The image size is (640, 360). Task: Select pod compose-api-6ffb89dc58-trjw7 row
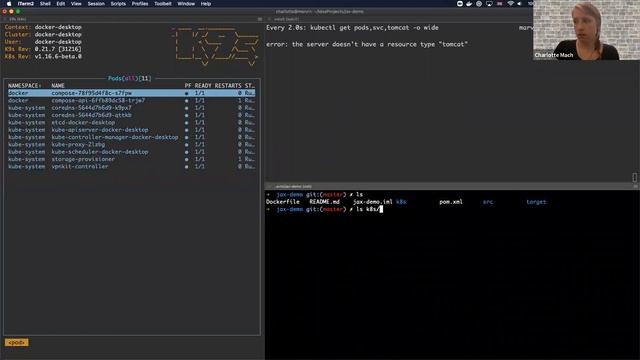(x=131, y=100)
